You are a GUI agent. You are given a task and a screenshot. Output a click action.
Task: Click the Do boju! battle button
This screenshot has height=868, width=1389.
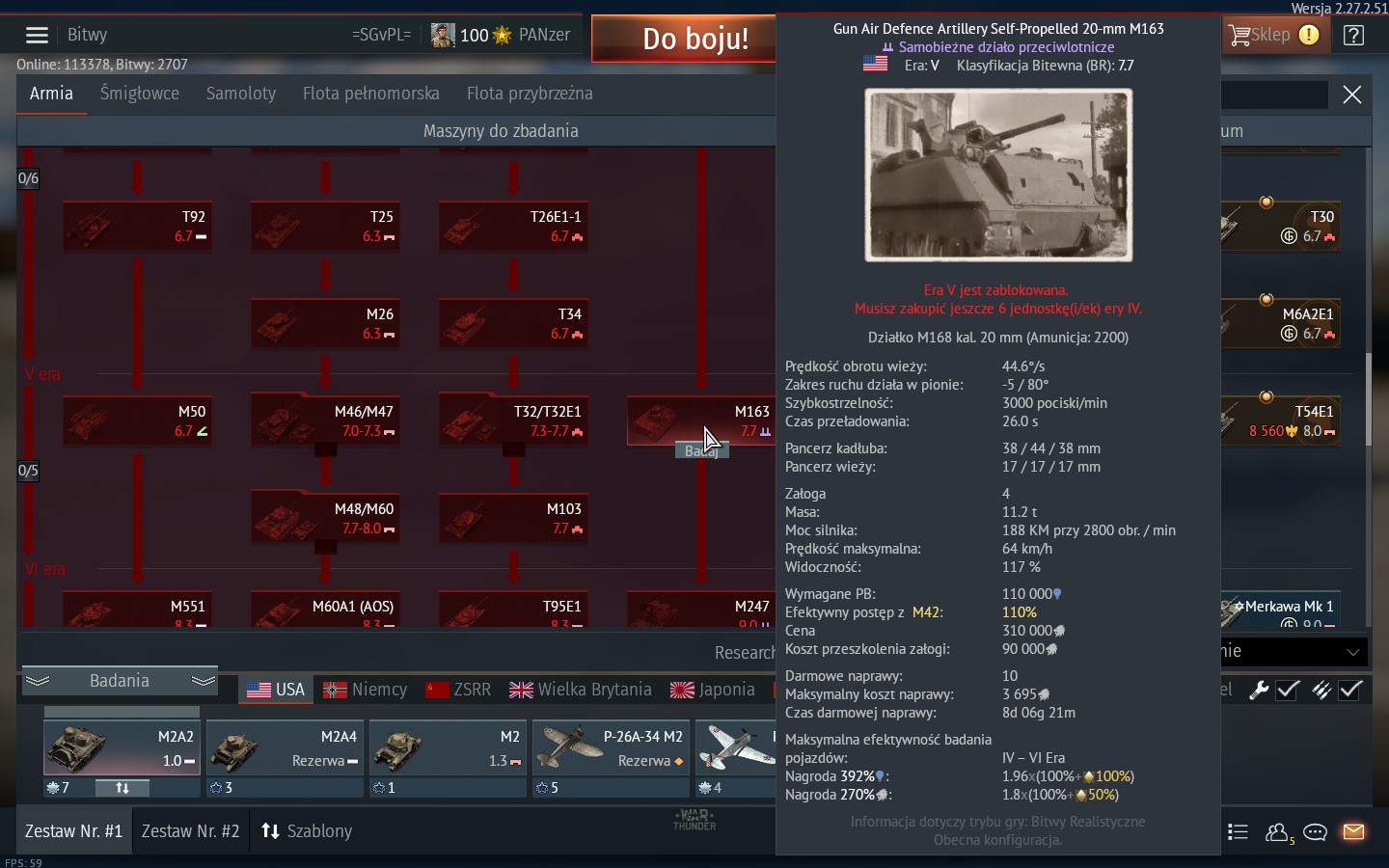point(685,39)
